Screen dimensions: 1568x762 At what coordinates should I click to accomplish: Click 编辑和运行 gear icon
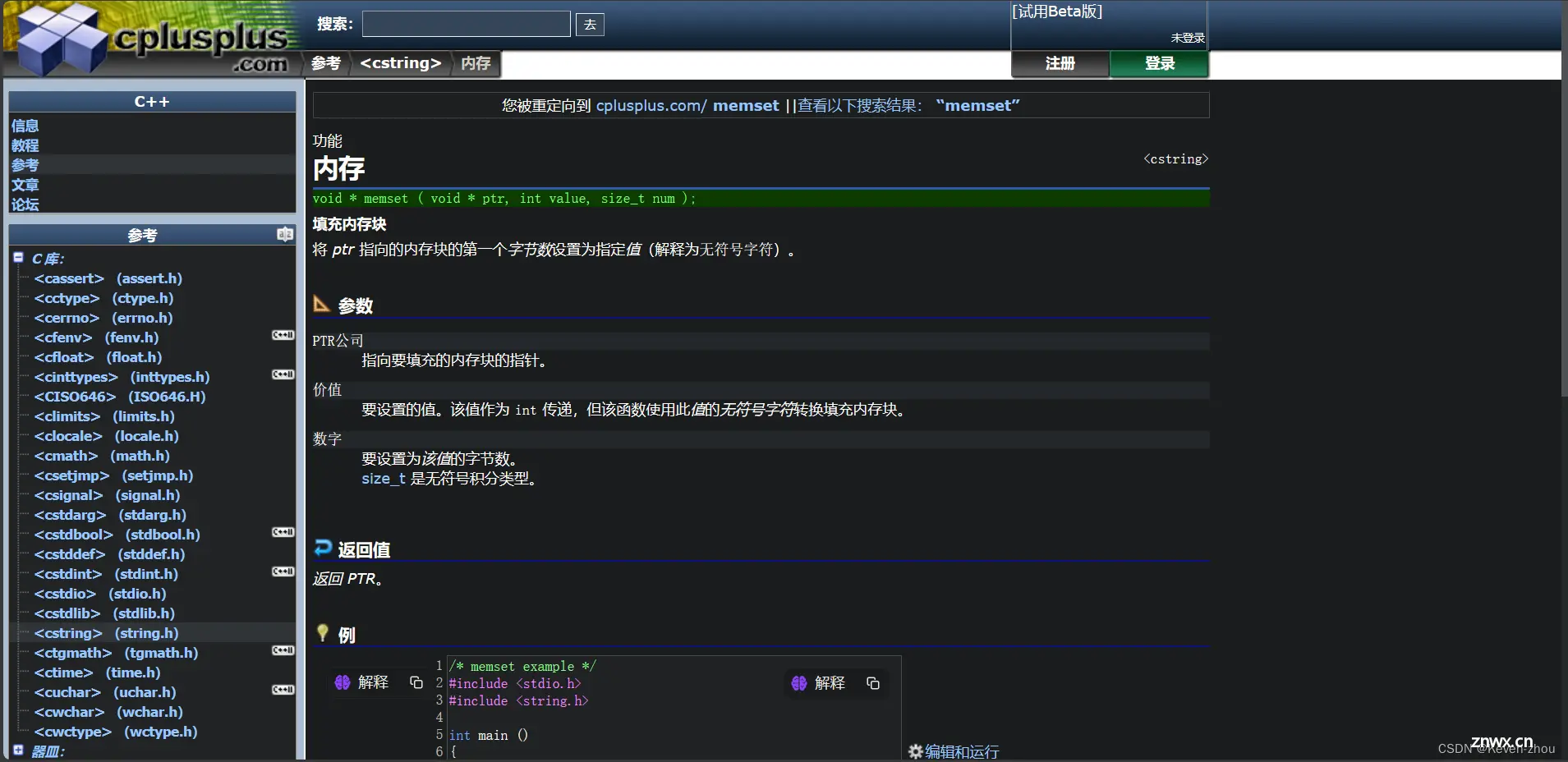click(x=915, y=751)
